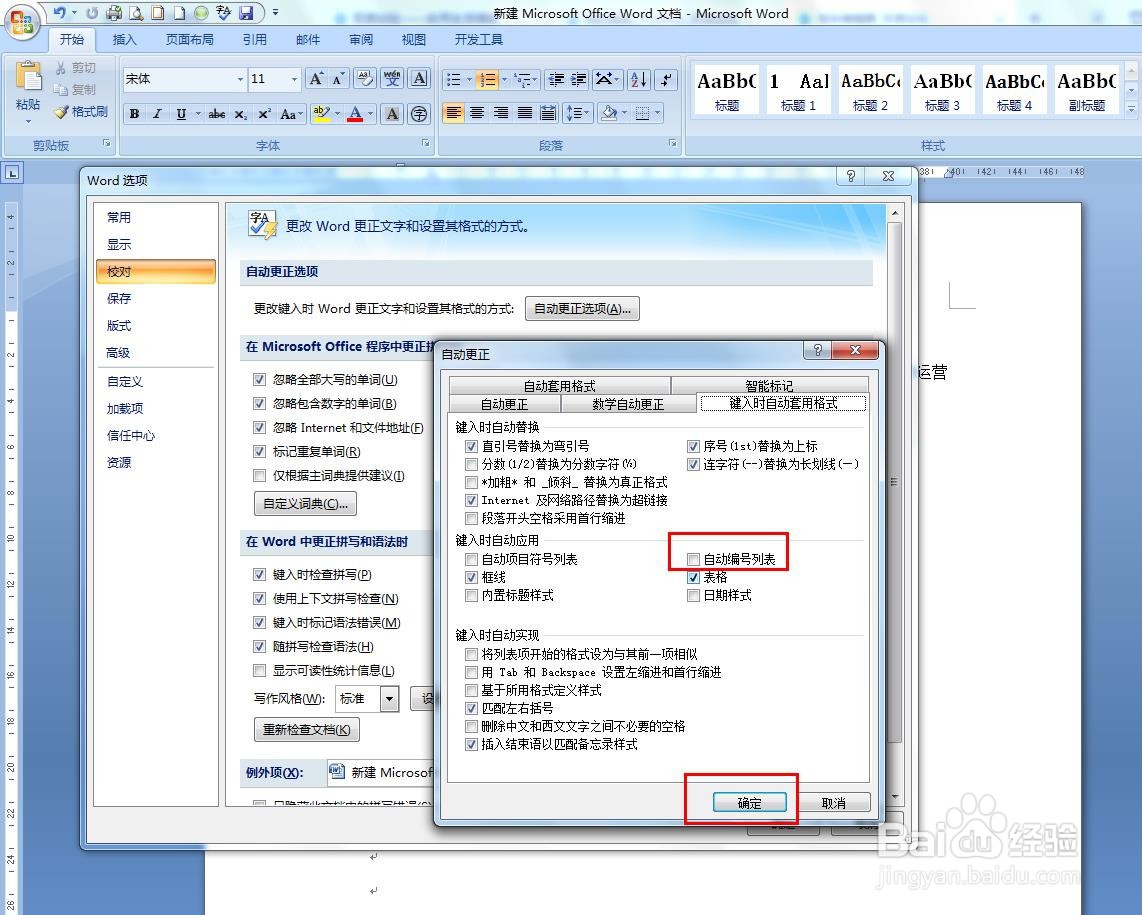Align text left icon
This screenshot has width=1142, height=915.
(x=453, y=113)
